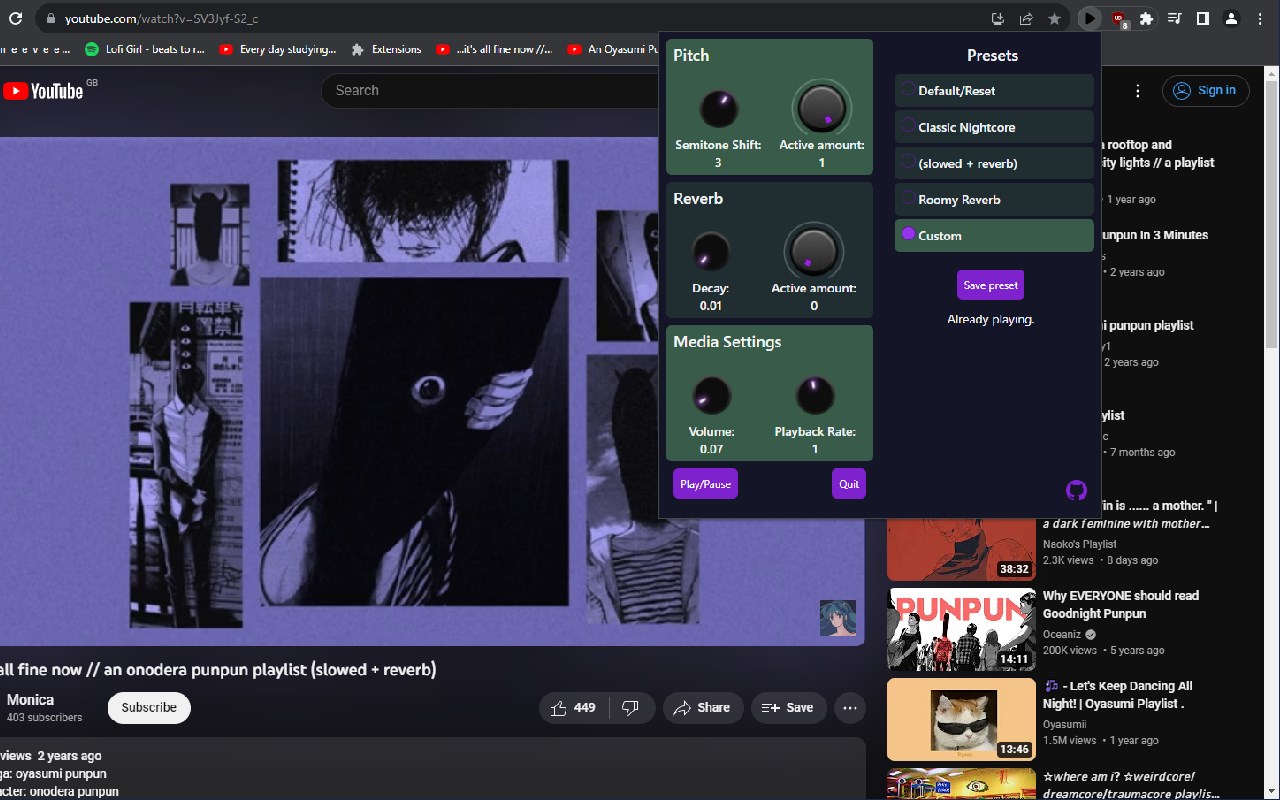Open the 'An Oyasumi Pu...' bookmark
This screenshot has width=1280, height=800.
tap(611, 49)
